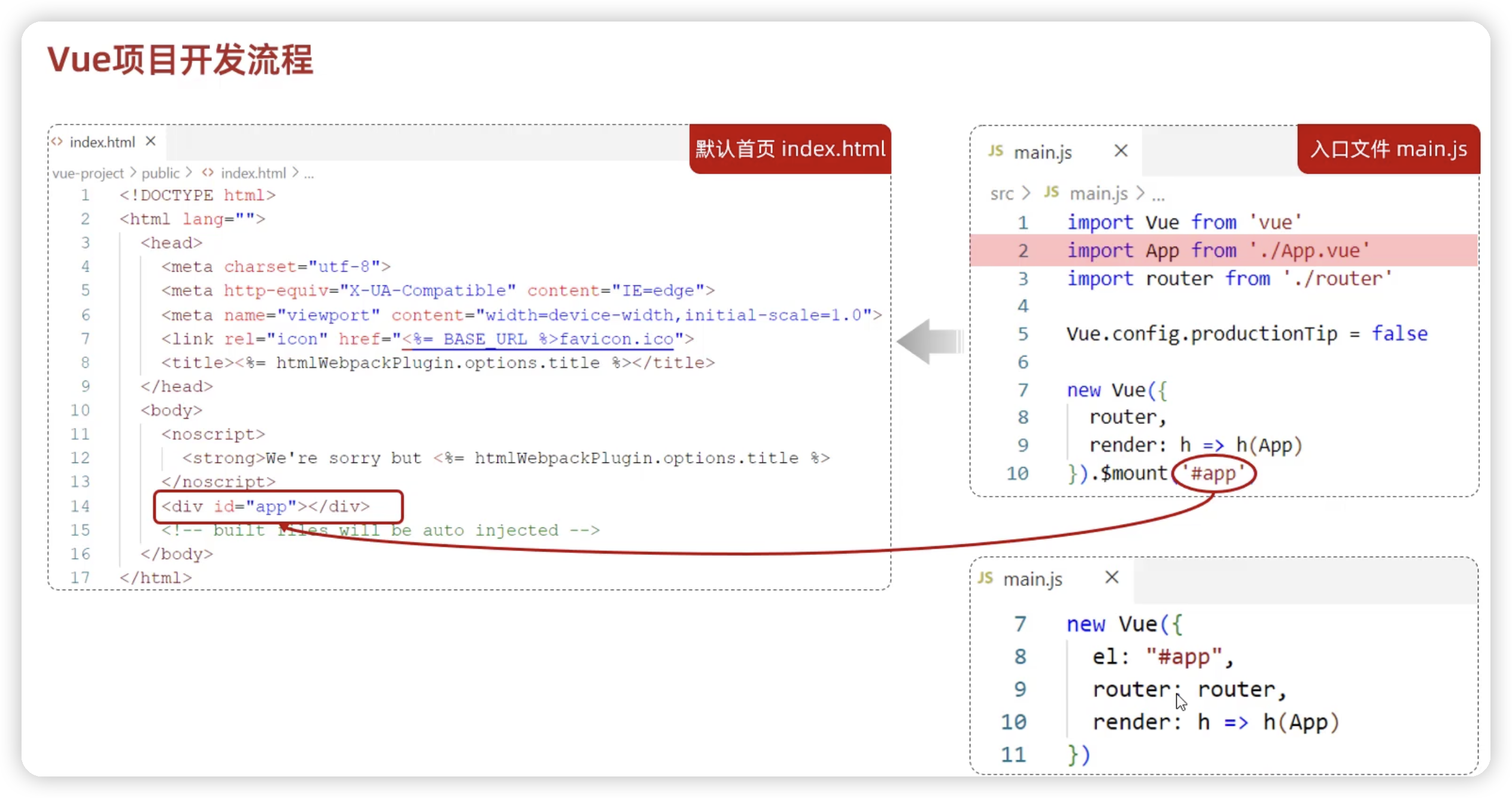Image resolution: width=1512 pixels, height=798 pixels.
Task: Close the index.html editor tab
Action: pyautogui.click(x=151, y=141)
